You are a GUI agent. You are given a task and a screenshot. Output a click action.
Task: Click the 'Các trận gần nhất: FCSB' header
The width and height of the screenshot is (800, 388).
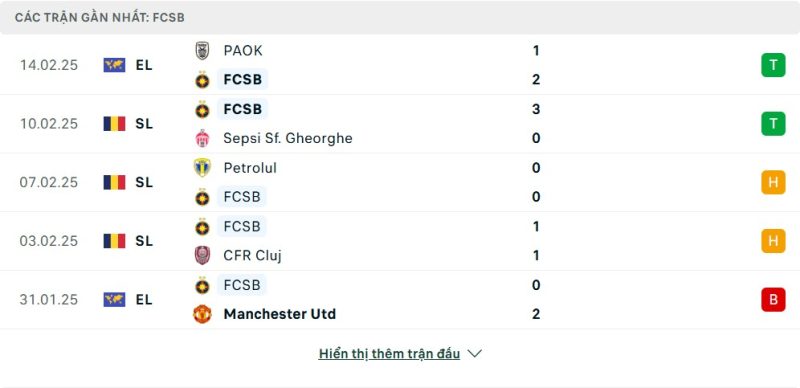tap(99, 18)
